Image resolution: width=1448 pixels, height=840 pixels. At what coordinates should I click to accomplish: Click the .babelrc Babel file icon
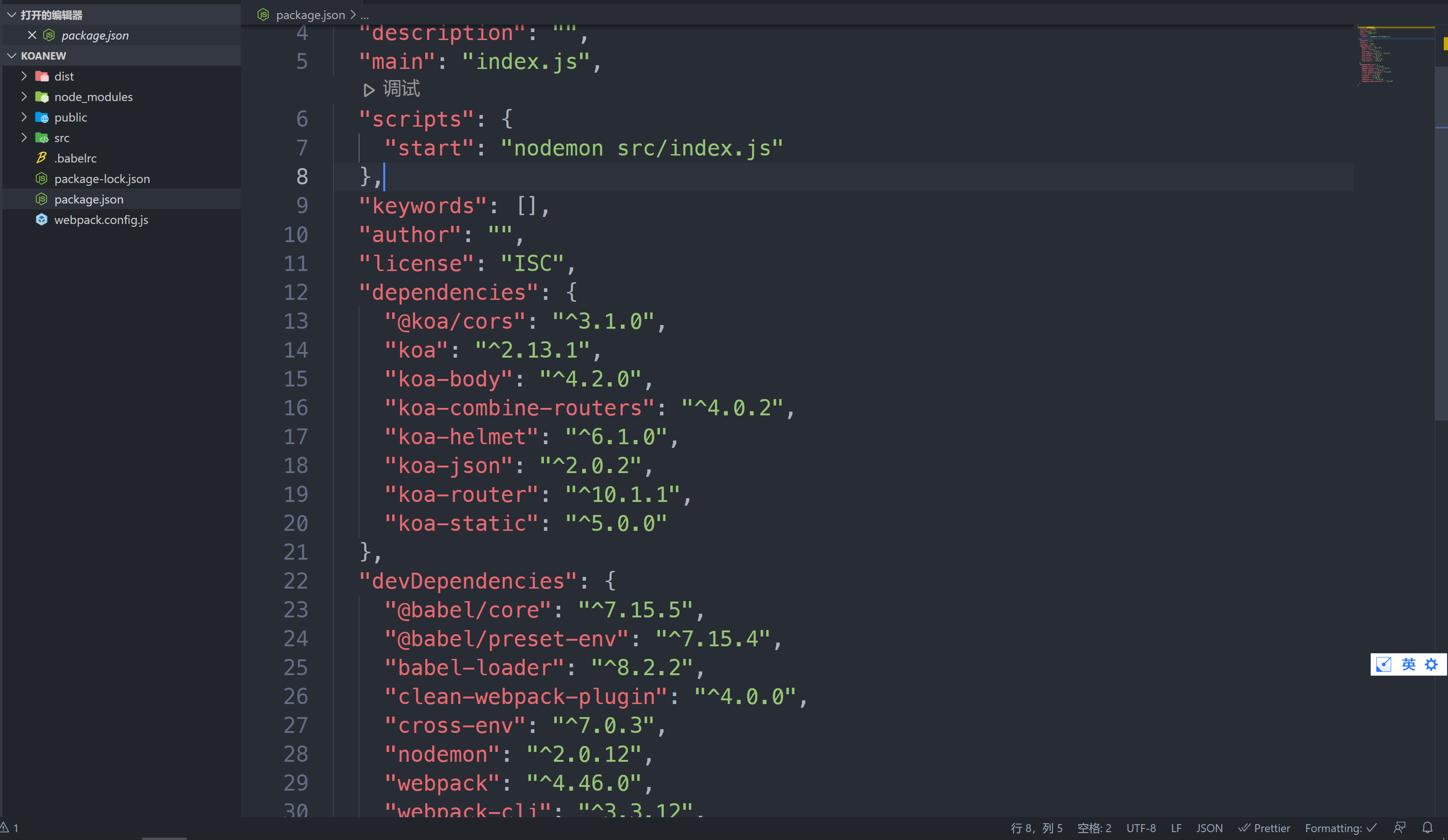pos(42,158)
